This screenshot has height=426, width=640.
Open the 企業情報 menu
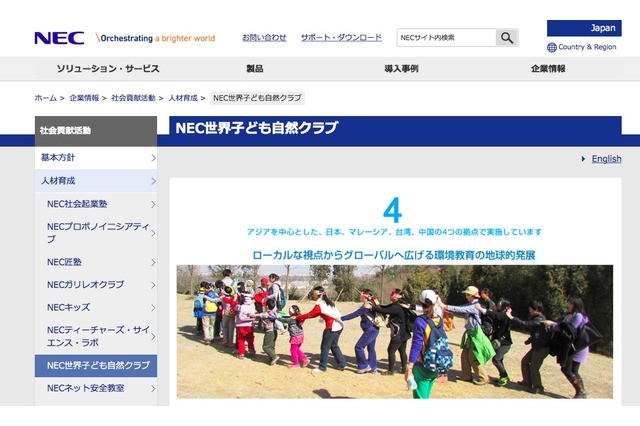[548, 69]
